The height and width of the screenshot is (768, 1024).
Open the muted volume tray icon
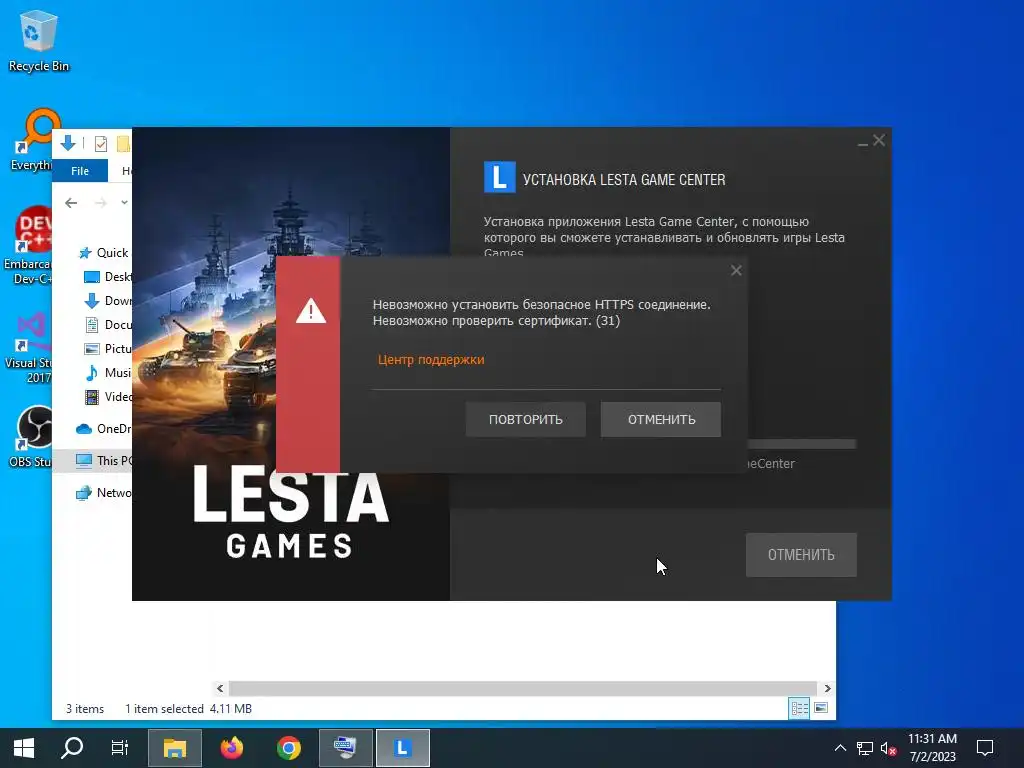click(x=889, y=748)
